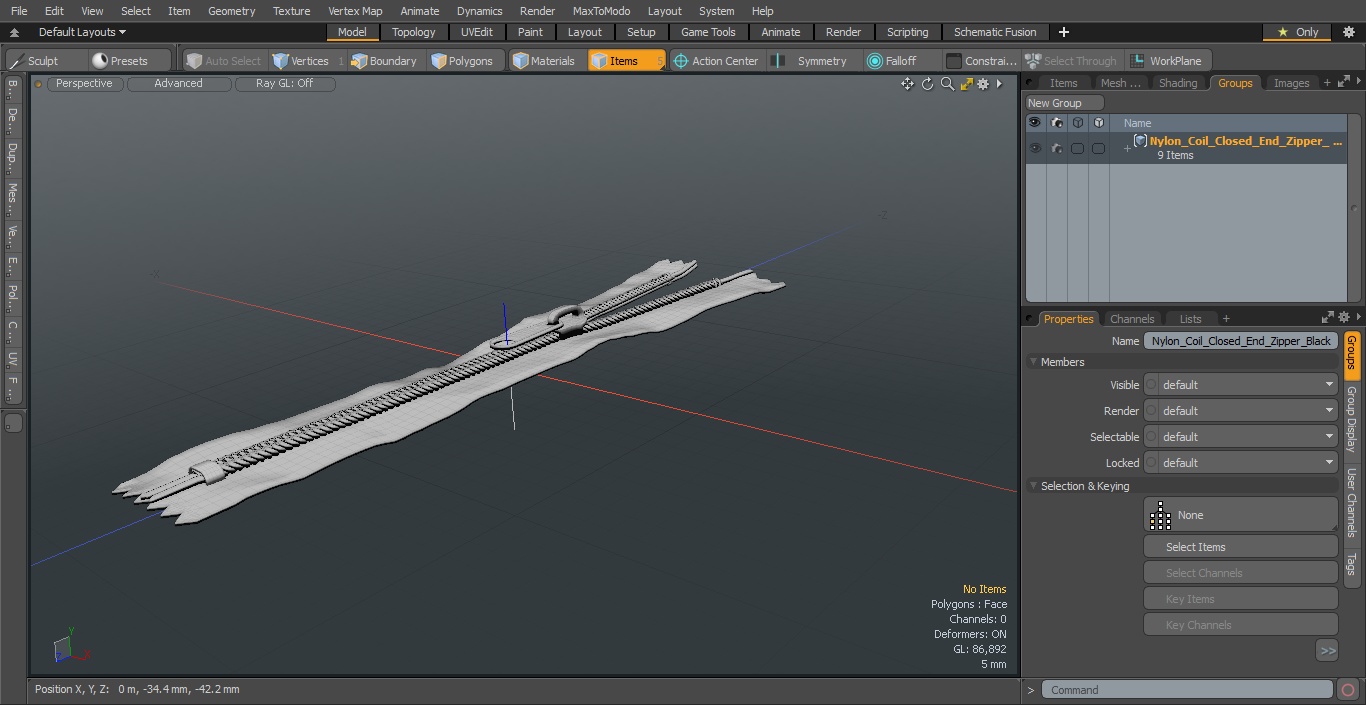Click the group Name input field
1366x705 pixels.
1241,341
